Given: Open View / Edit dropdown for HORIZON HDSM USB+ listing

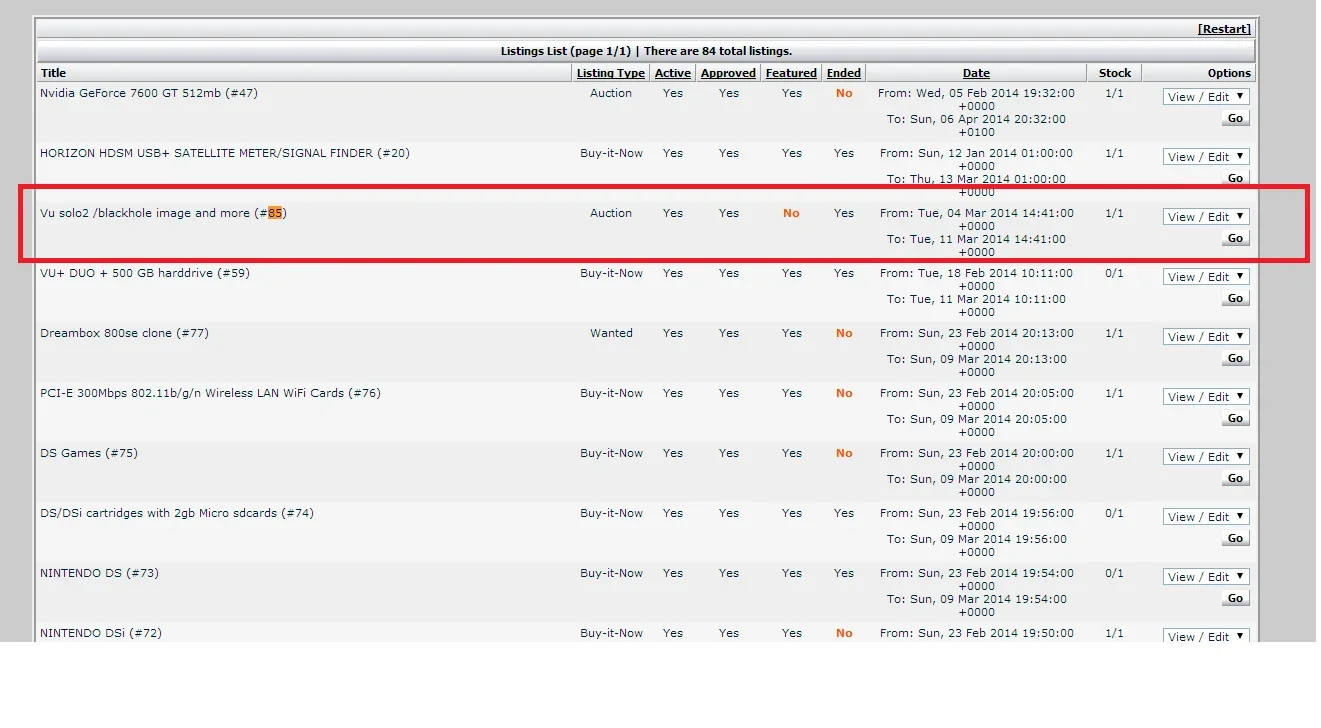Looking at the screenshot, I should click(1206, 157).
